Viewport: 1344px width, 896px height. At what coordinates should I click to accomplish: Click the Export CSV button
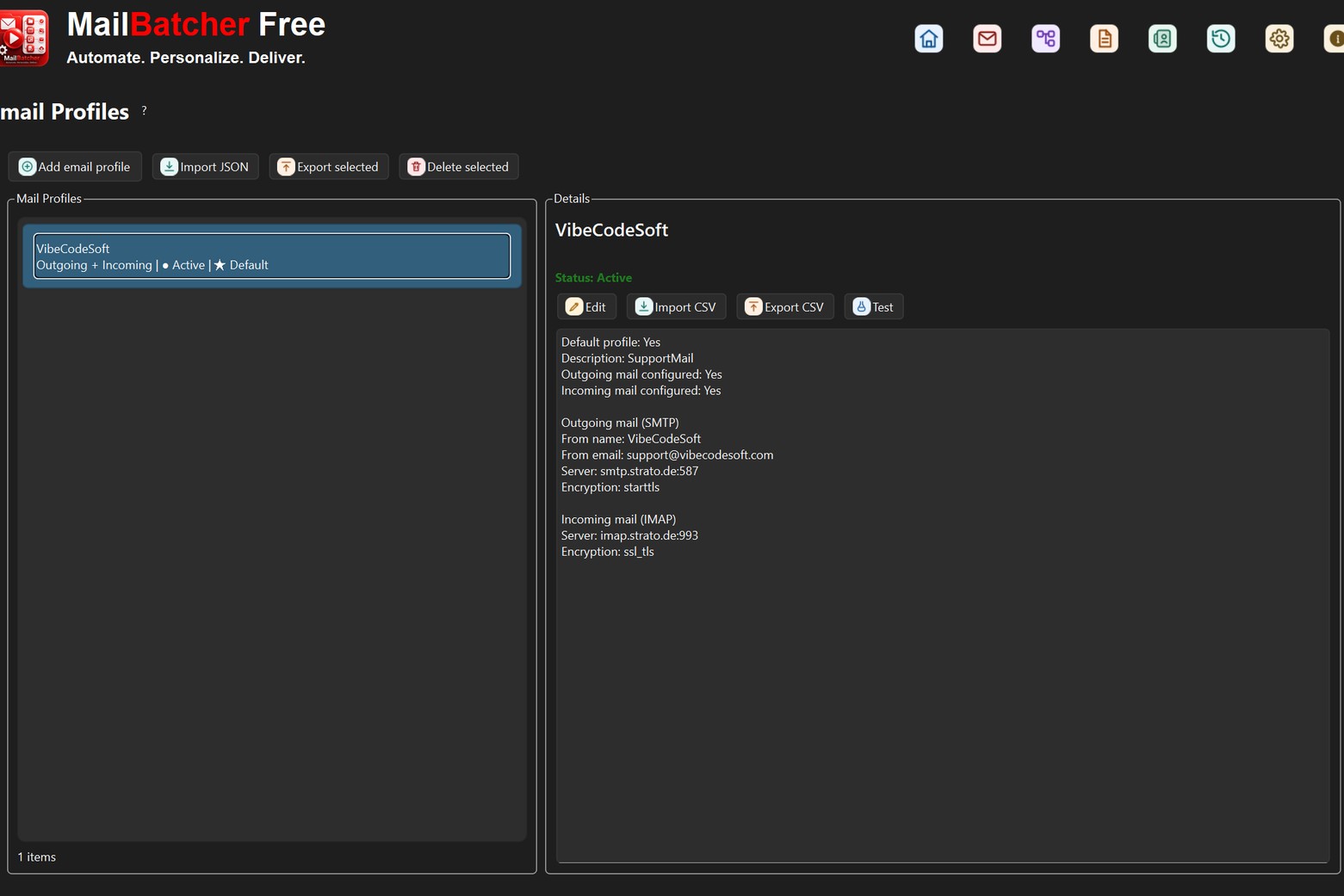coord(784,307)
